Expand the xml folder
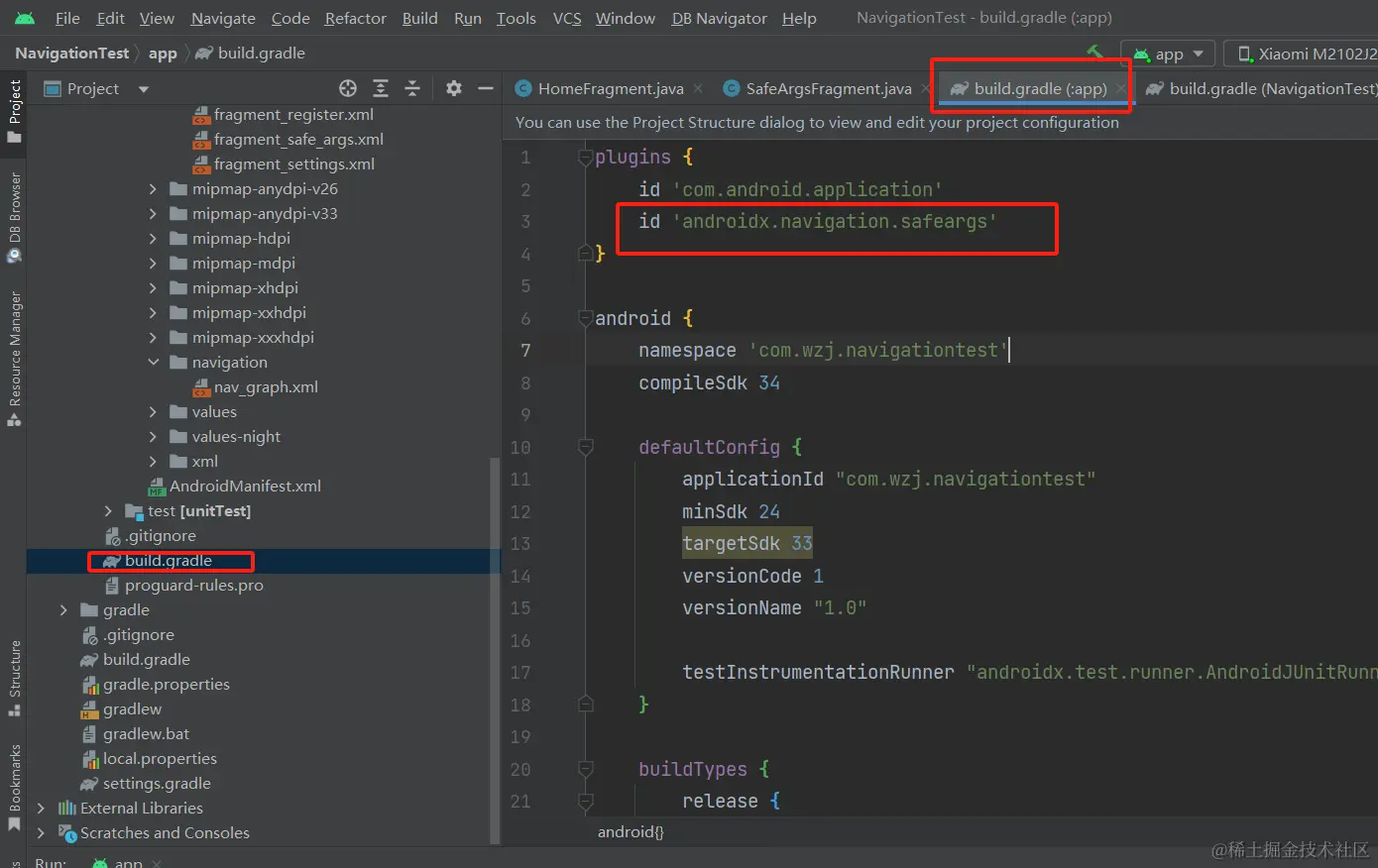Screen dimensions: 1378x868 point(153,461)
